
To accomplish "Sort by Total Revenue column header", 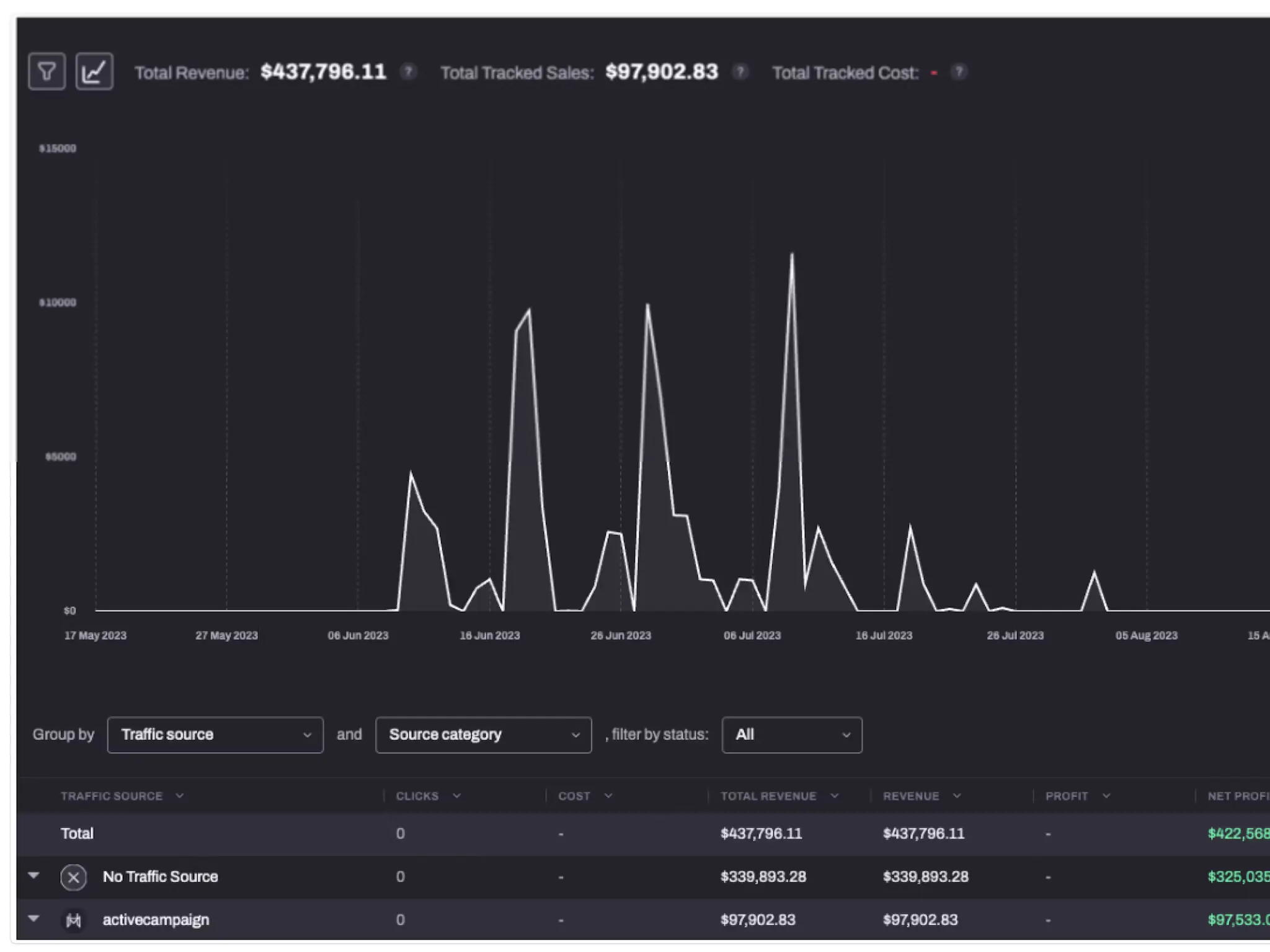I will pyautogui.click(x=768, y=796).
